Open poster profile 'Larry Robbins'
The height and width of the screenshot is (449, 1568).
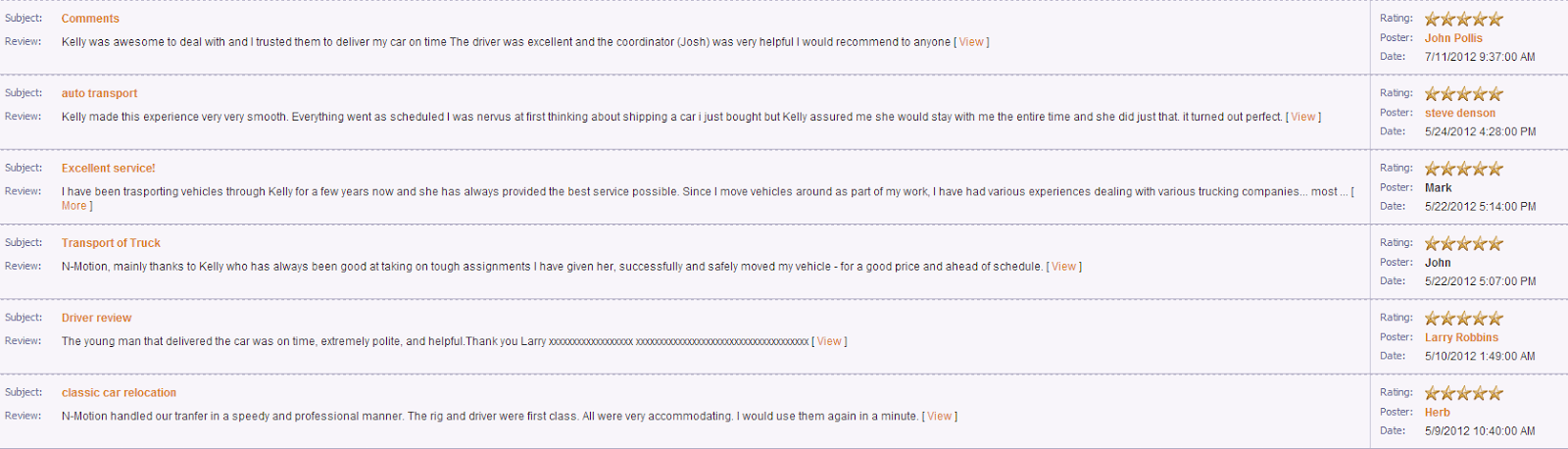(1461, 337)
